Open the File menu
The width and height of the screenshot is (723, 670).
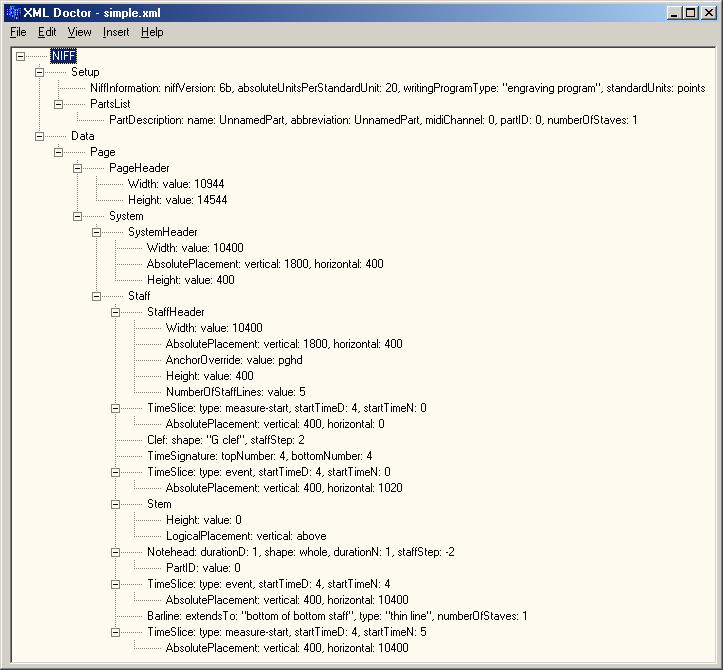pos(18,32)
